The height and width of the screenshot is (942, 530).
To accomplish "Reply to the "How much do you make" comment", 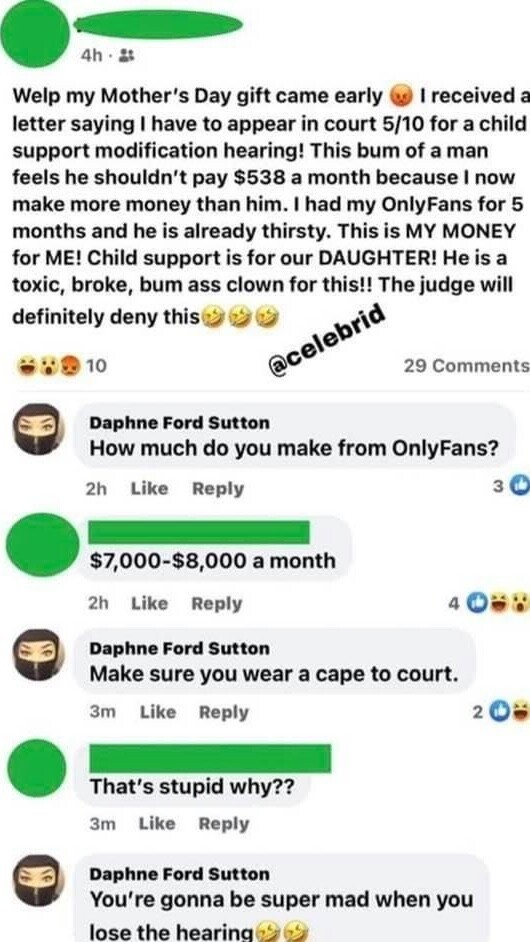I will [x=218, y=489].
